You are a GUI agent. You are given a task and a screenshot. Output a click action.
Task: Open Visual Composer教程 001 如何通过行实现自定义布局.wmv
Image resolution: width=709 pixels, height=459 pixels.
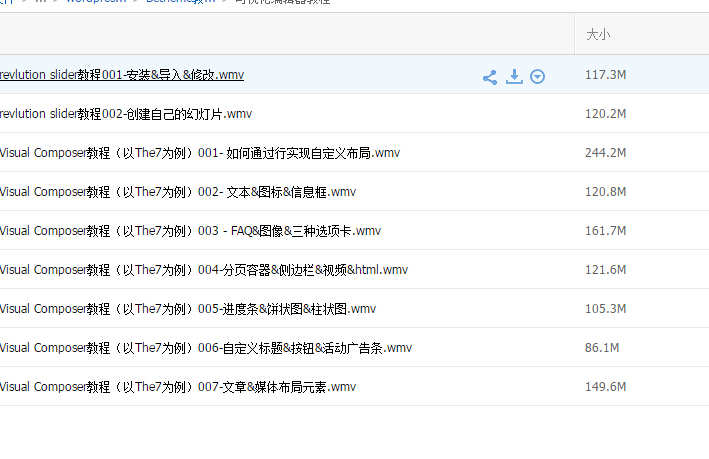click(x=200, y=153)
